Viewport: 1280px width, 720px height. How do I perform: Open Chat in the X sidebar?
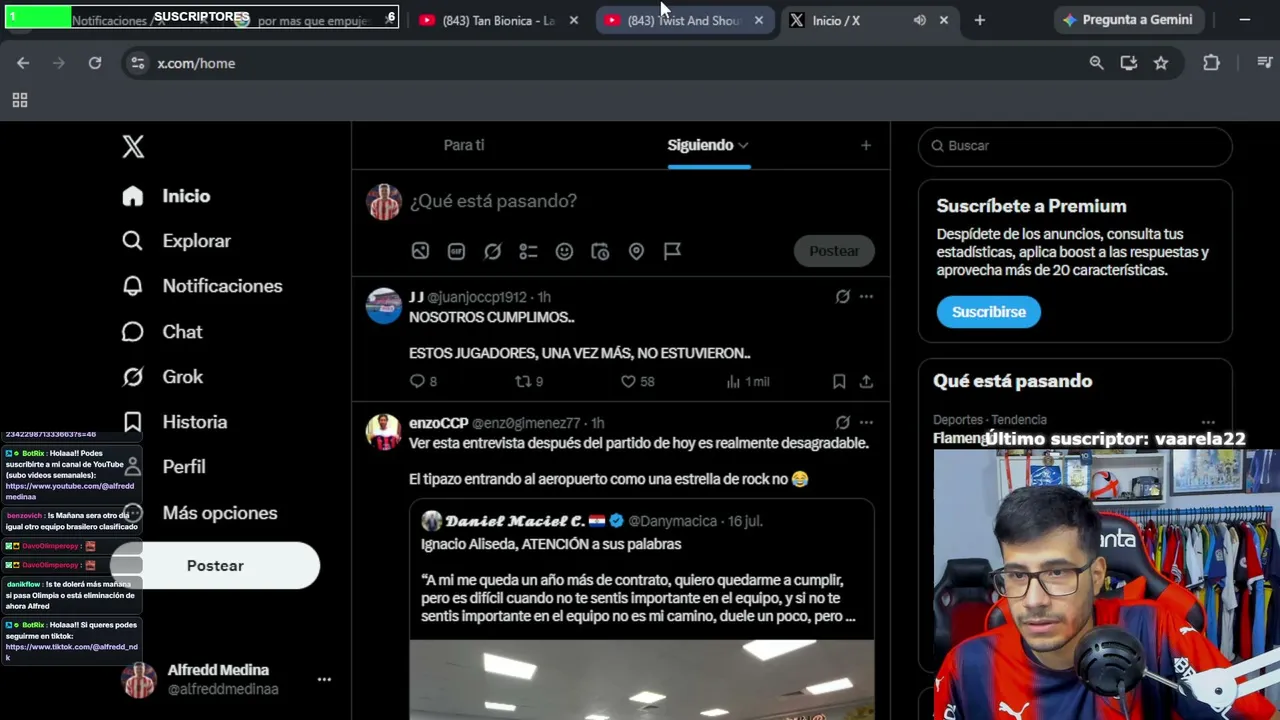[x=162, y=332]
